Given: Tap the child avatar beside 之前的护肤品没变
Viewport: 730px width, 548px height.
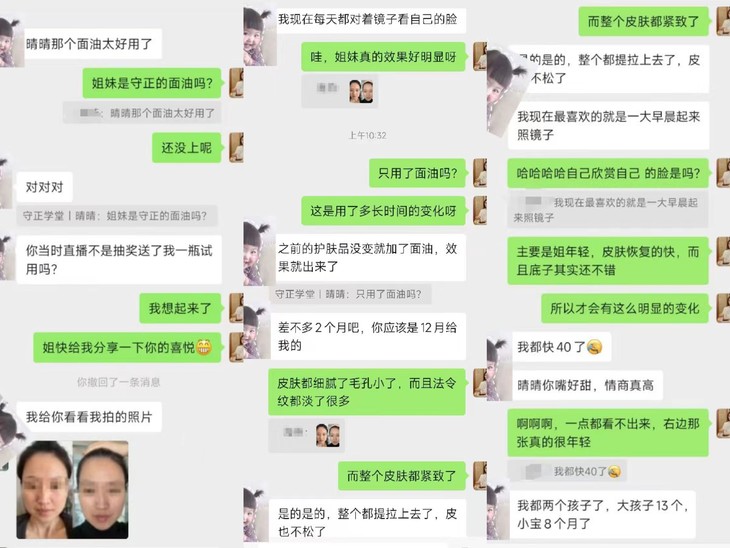Looking at the screenshot, I should point(258,254).
